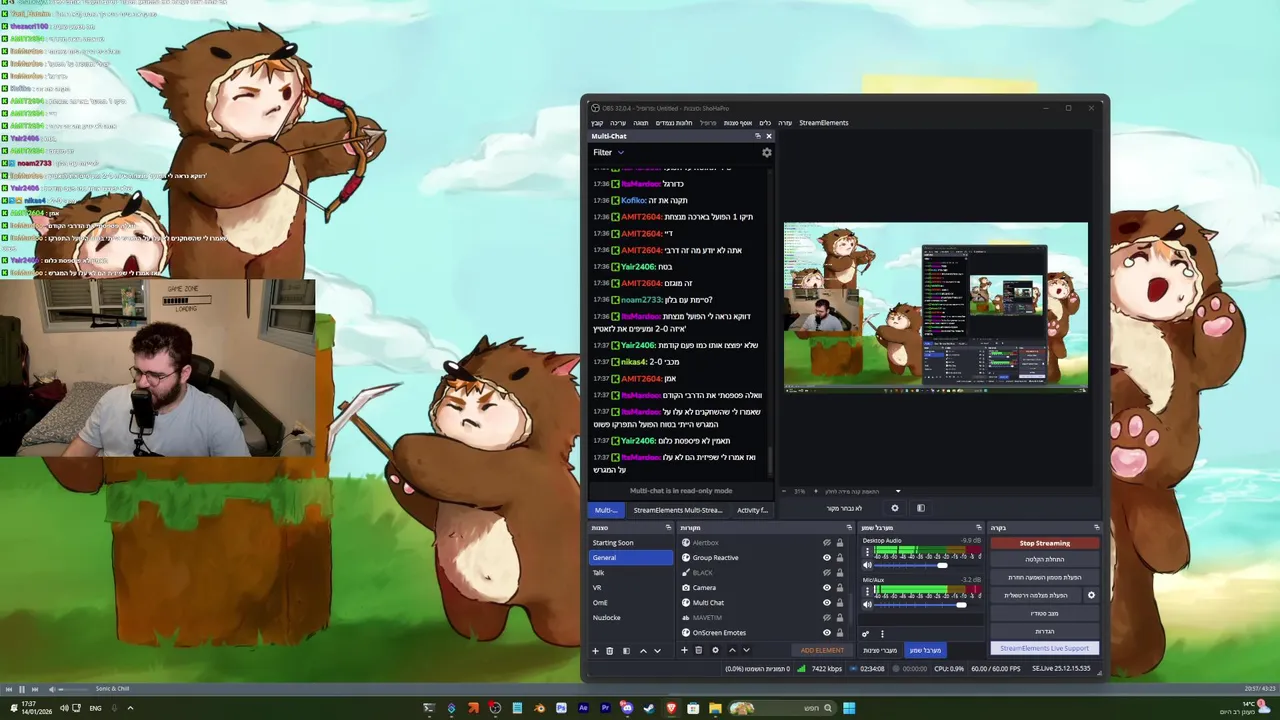Show the MAVETIM source

point(827,618)
